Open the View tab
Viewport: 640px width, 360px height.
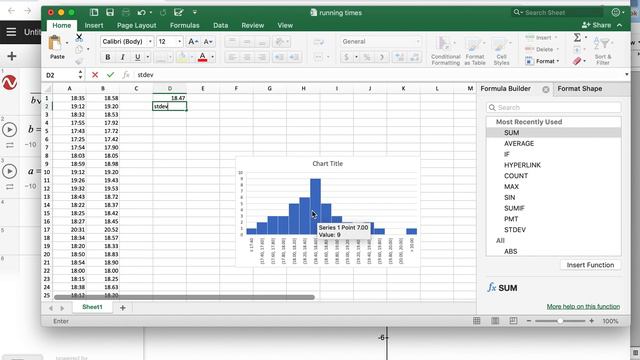point(285,25)
